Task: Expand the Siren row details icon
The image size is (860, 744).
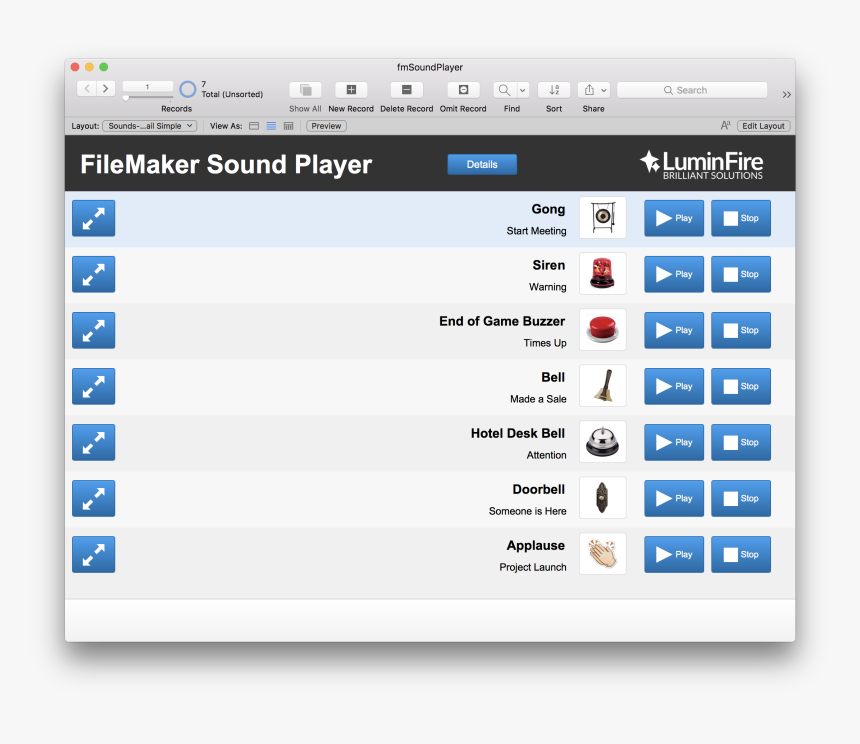Action: [x=94, y=274]
